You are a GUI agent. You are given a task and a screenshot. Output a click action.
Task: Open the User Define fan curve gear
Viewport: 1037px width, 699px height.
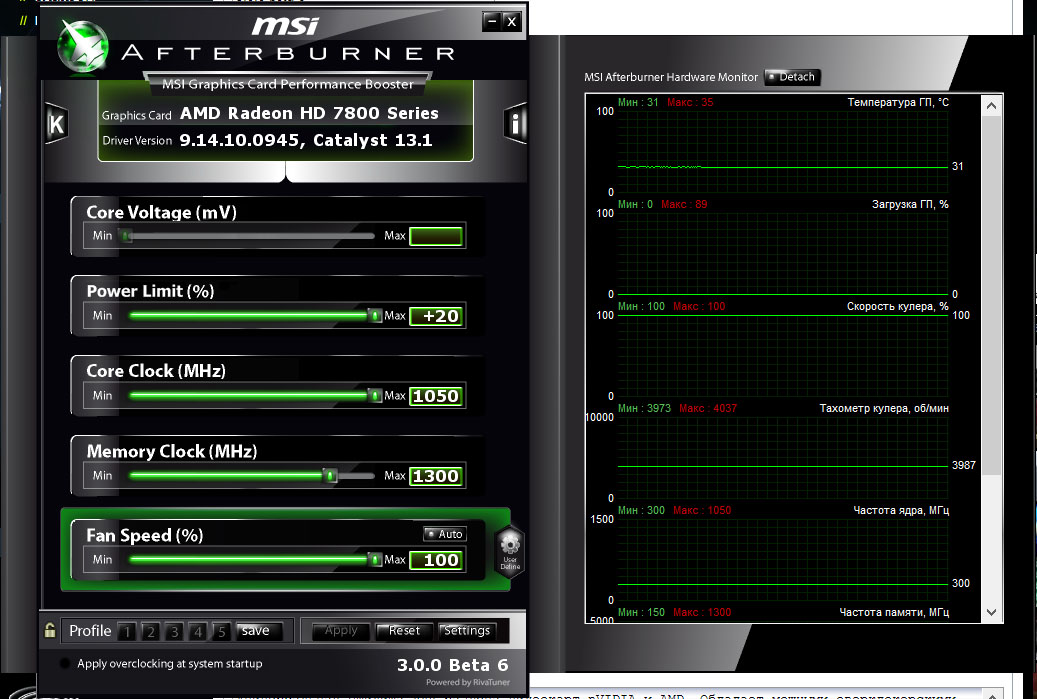(510, 552)
